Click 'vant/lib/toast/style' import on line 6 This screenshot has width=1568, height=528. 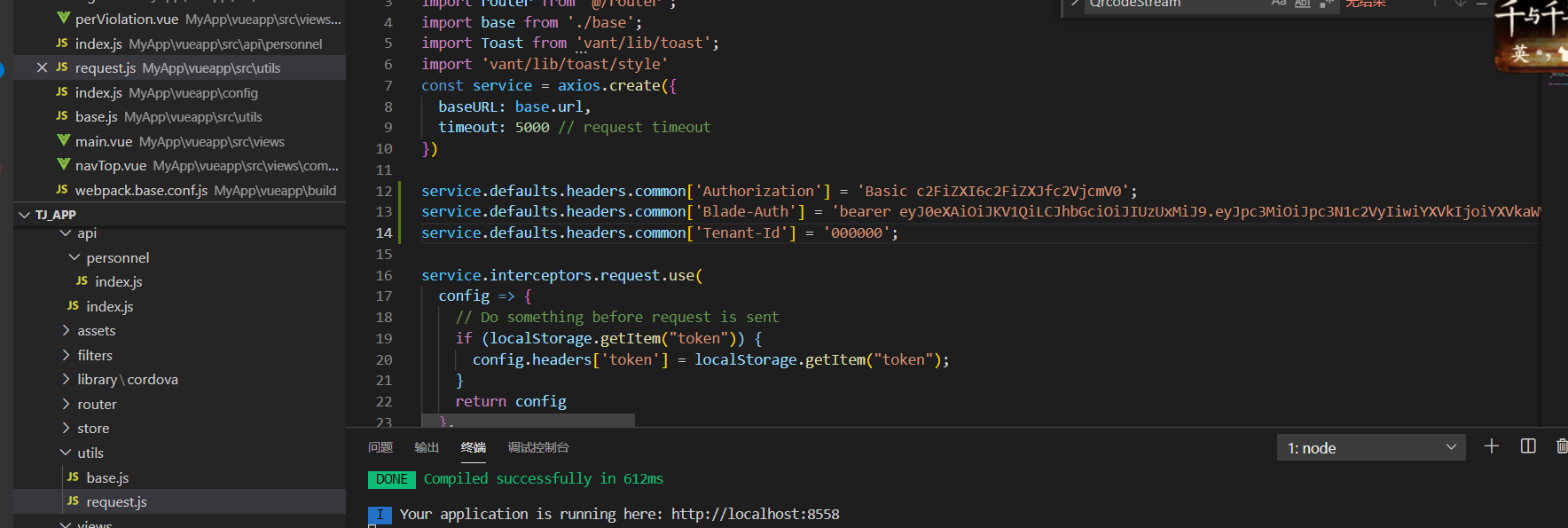coord(575,64)
